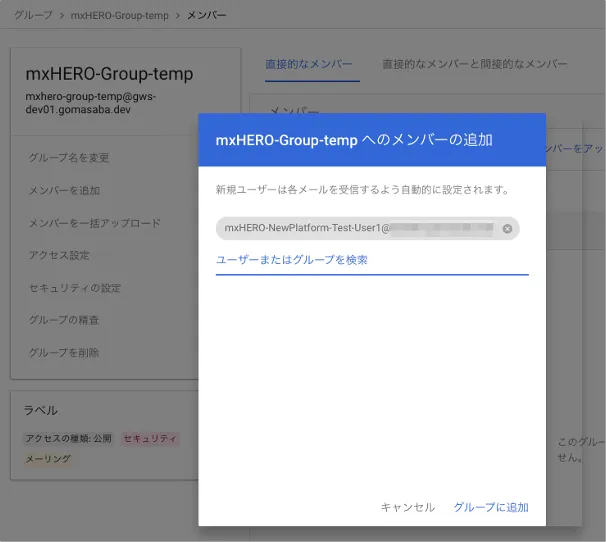Click the user or group search field

coord(371,260)
